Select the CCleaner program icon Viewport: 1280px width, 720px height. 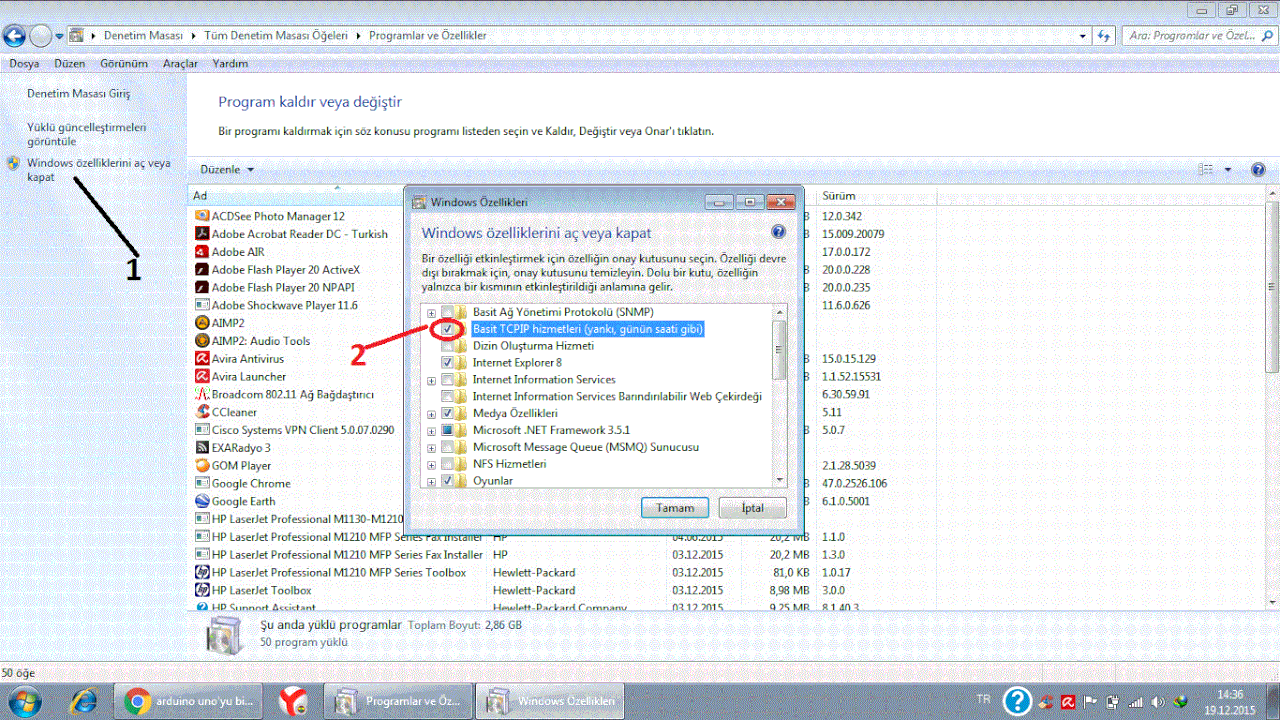tap(202, 412)
